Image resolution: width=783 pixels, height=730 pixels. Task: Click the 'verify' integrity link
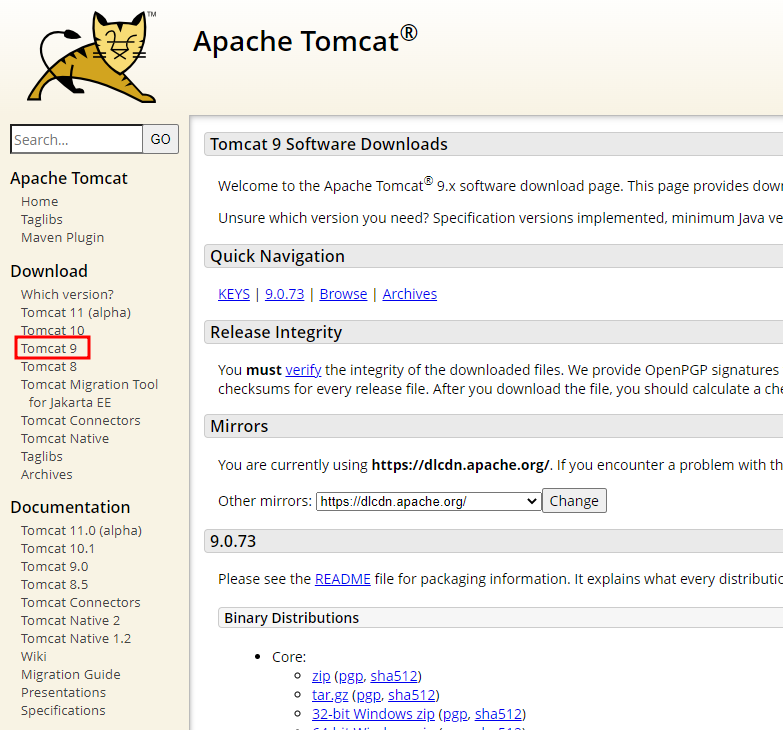click(303, 370)
